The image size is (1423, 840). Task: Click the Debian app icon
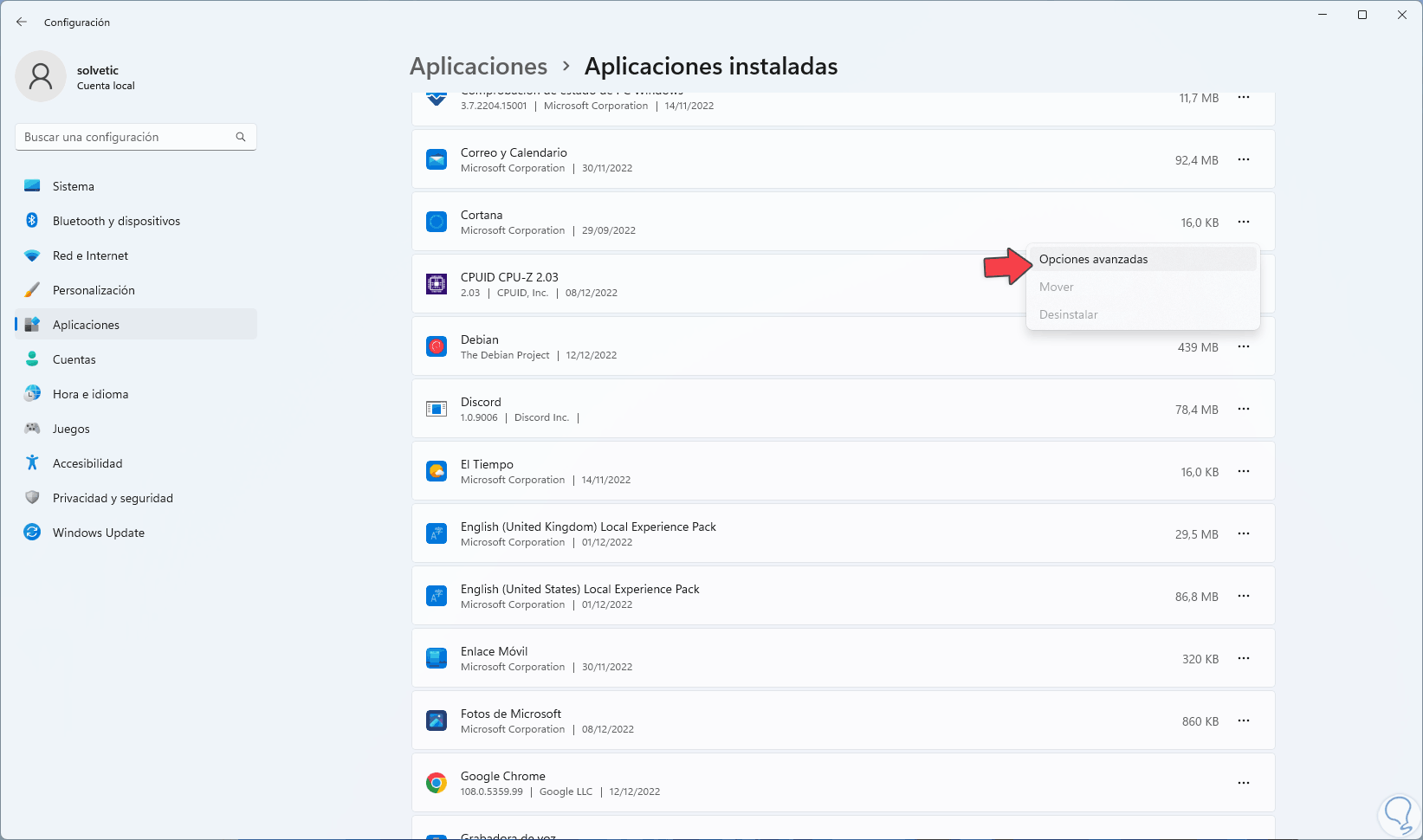click(437, 347)
